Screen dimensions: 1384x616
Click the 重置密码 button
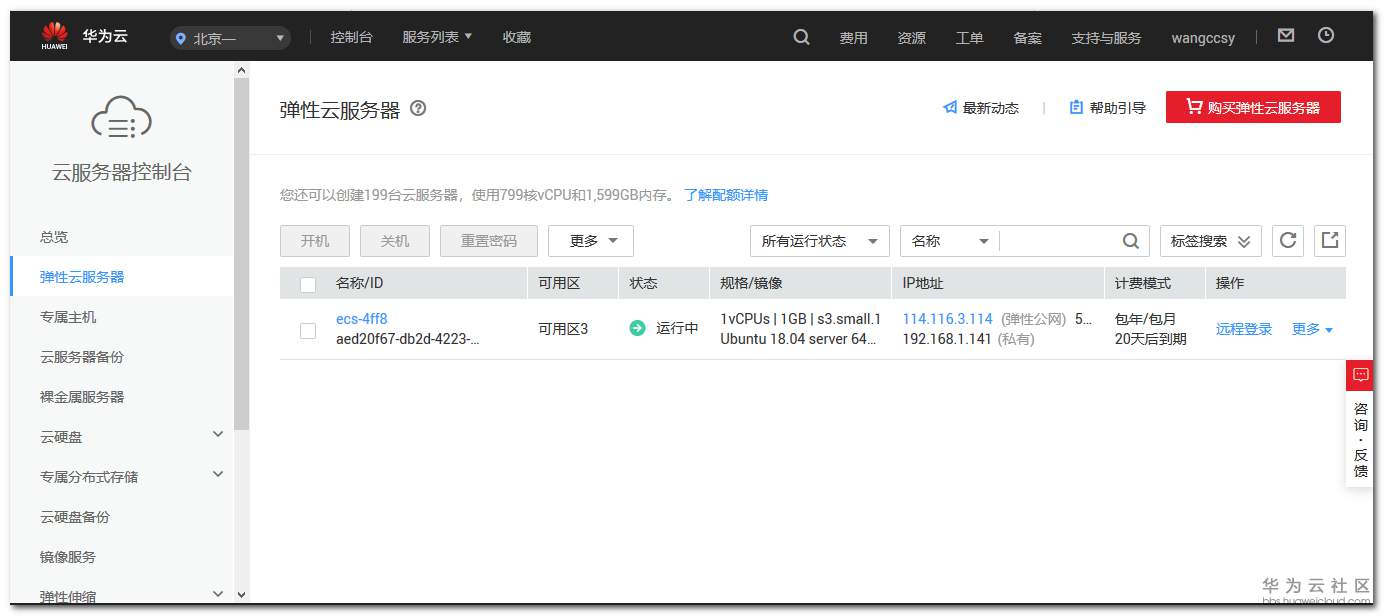(x=489, y=241)
